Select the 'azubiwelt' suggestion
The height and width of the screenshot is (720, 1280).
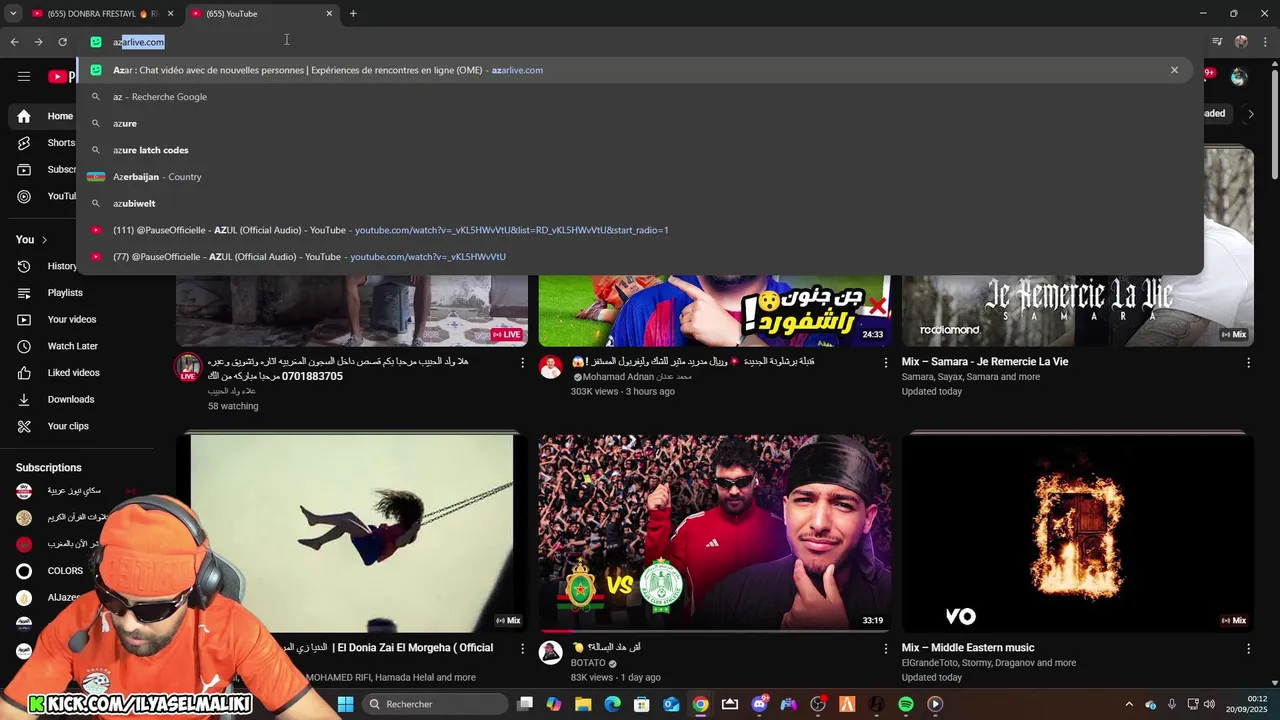coord(640,203)
